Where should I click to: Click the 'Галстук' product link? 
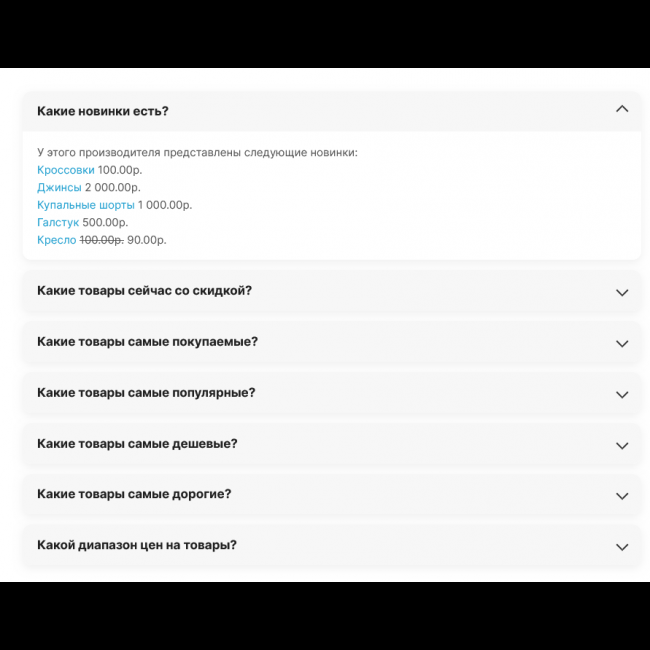point(58,222)
